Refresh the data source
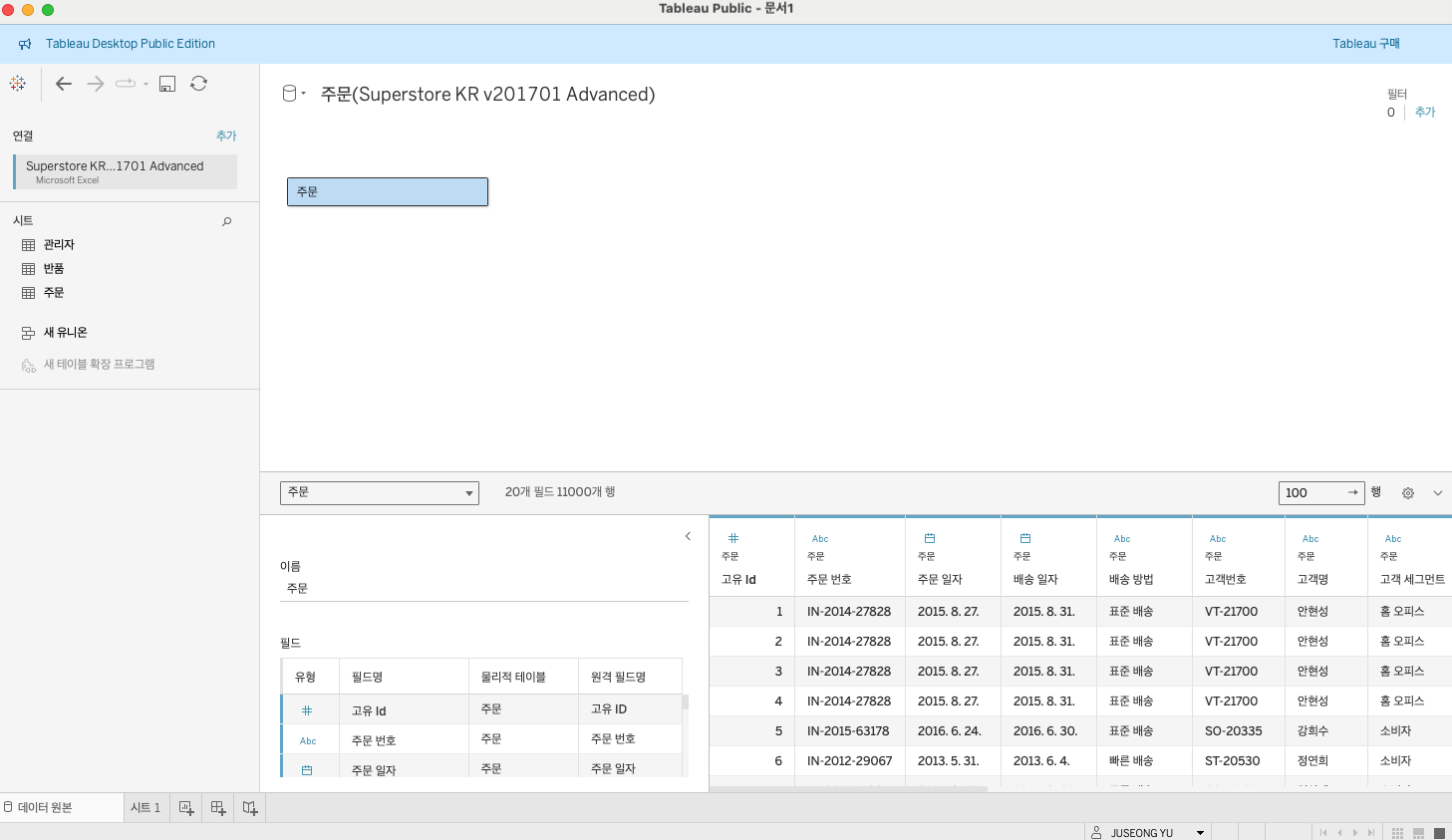1452x840 pixels. click(199, 84)
